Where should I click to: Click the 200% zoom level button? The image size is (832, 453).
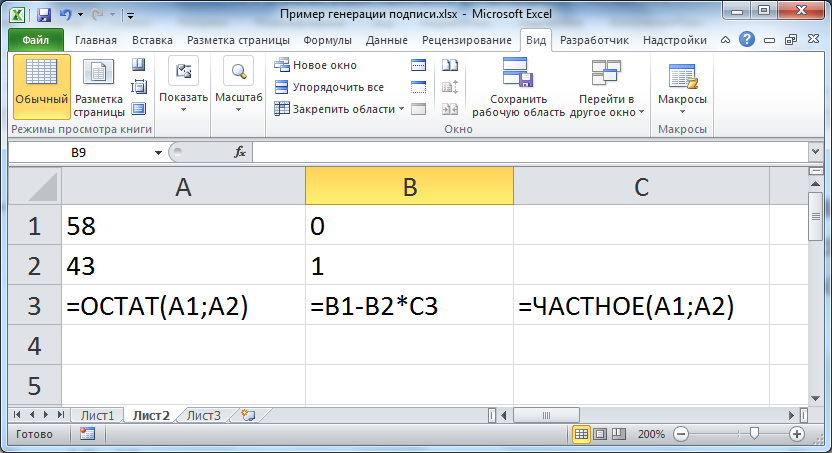(x=651, y=434)
